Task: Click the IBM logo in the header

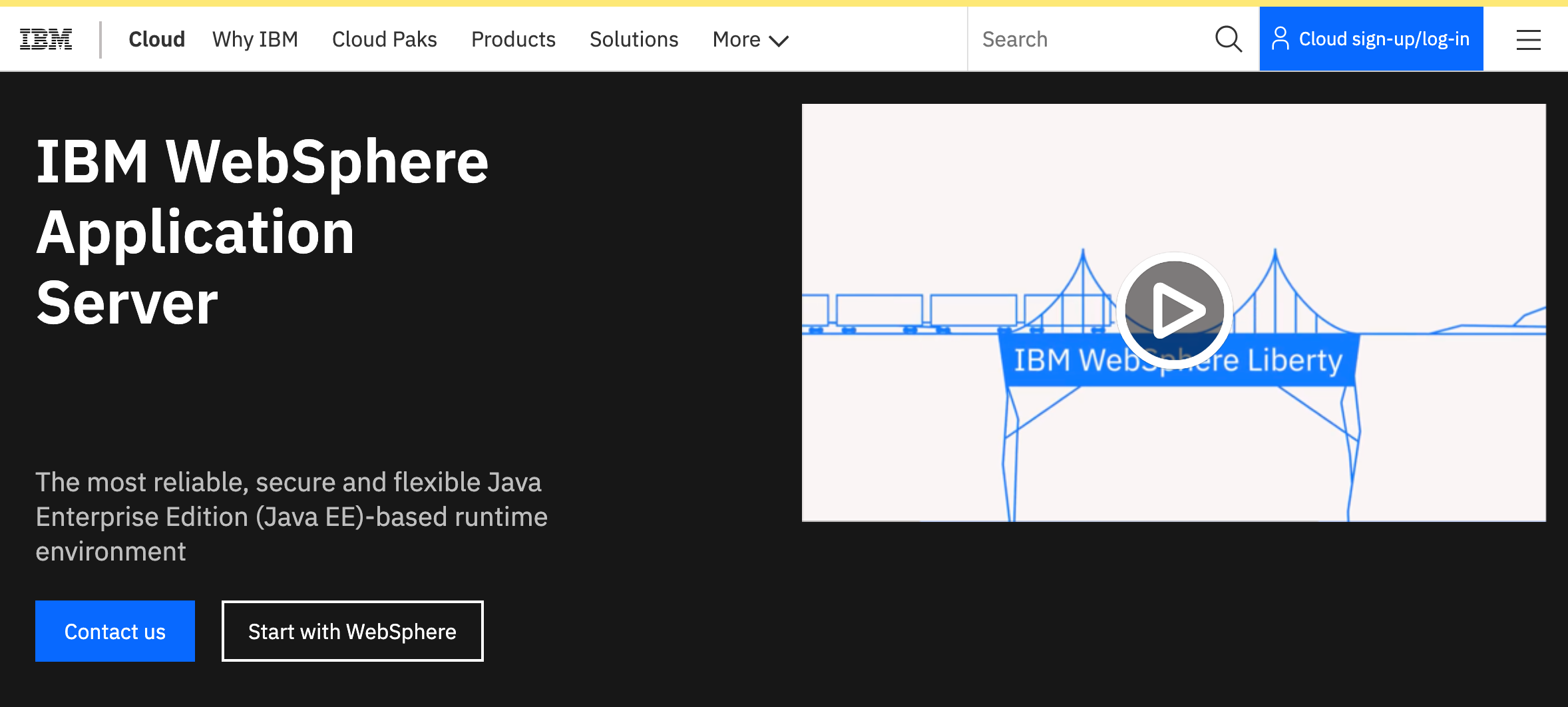Action: click(46, 39)
